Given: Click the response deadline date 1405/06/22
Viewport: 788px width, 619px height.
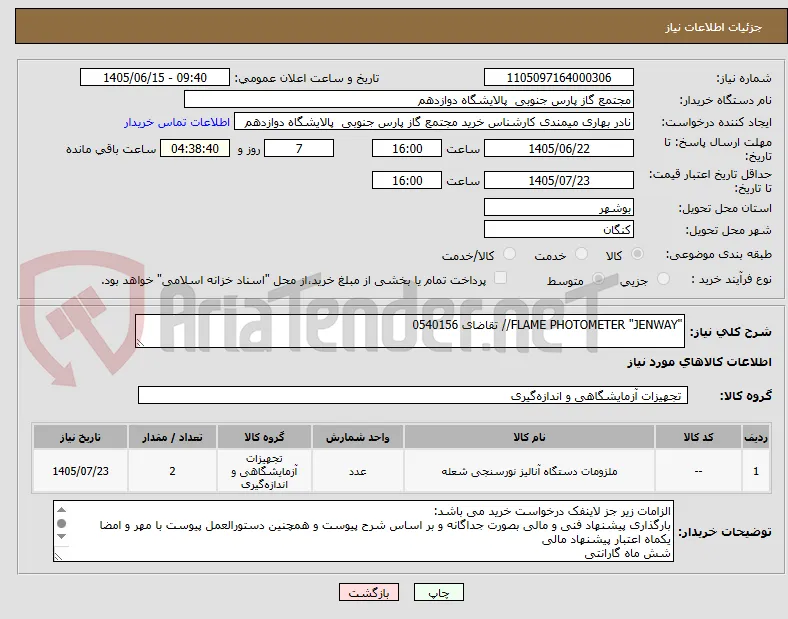Looking at the screenshot, I should point(558,149).
